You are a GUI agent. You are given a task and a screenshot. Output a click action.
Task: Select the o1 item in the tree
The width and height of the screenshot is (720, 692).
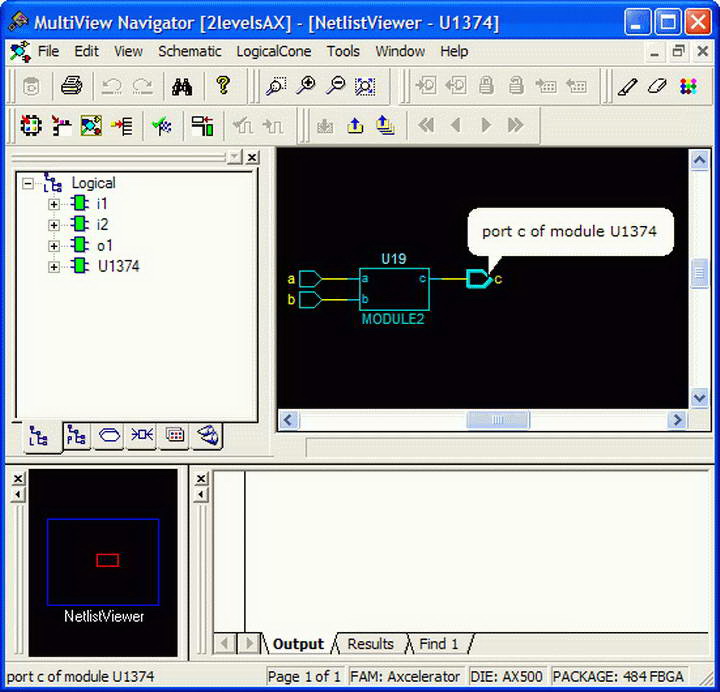(104, 246)
